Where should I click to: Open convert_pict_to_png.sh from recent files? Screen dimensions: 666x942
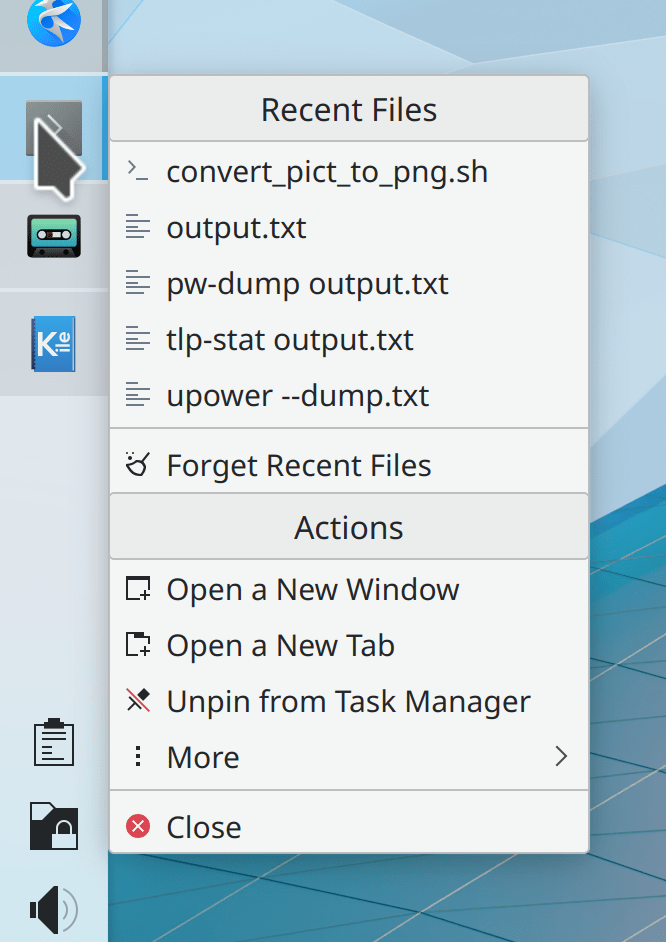click(x=327, y=172)
